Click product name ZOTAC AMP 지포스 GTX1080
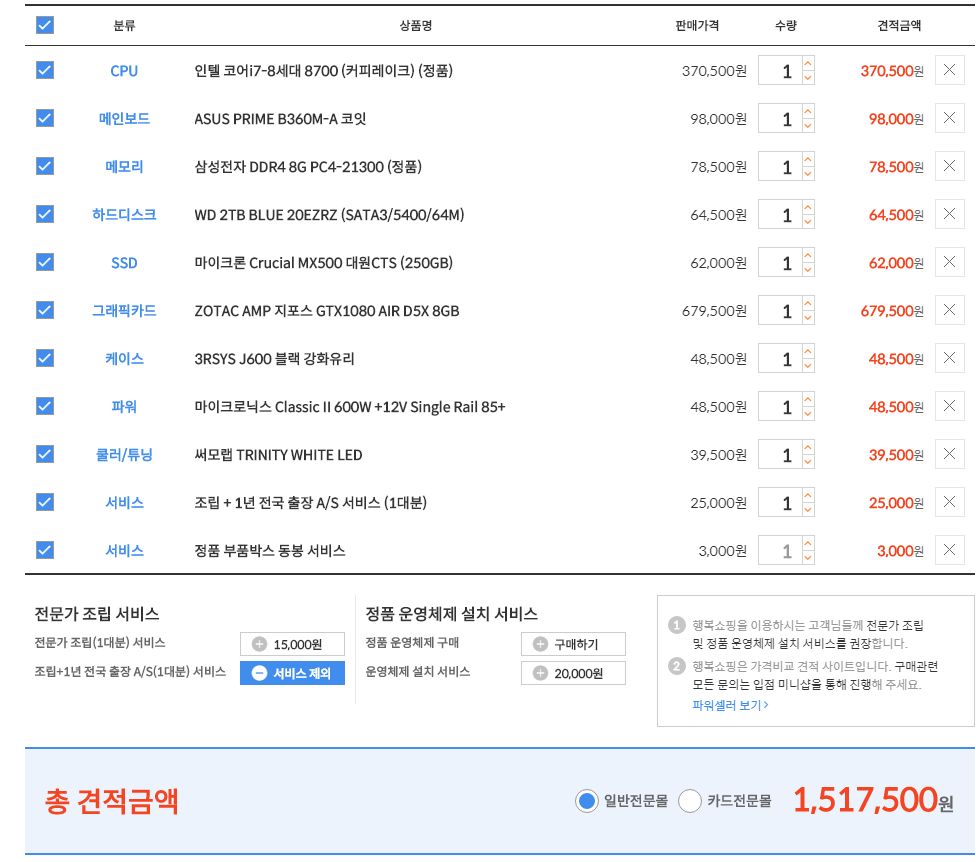This screenshot has height=862, width=976. pyautogui.click(x=327, y=311)
